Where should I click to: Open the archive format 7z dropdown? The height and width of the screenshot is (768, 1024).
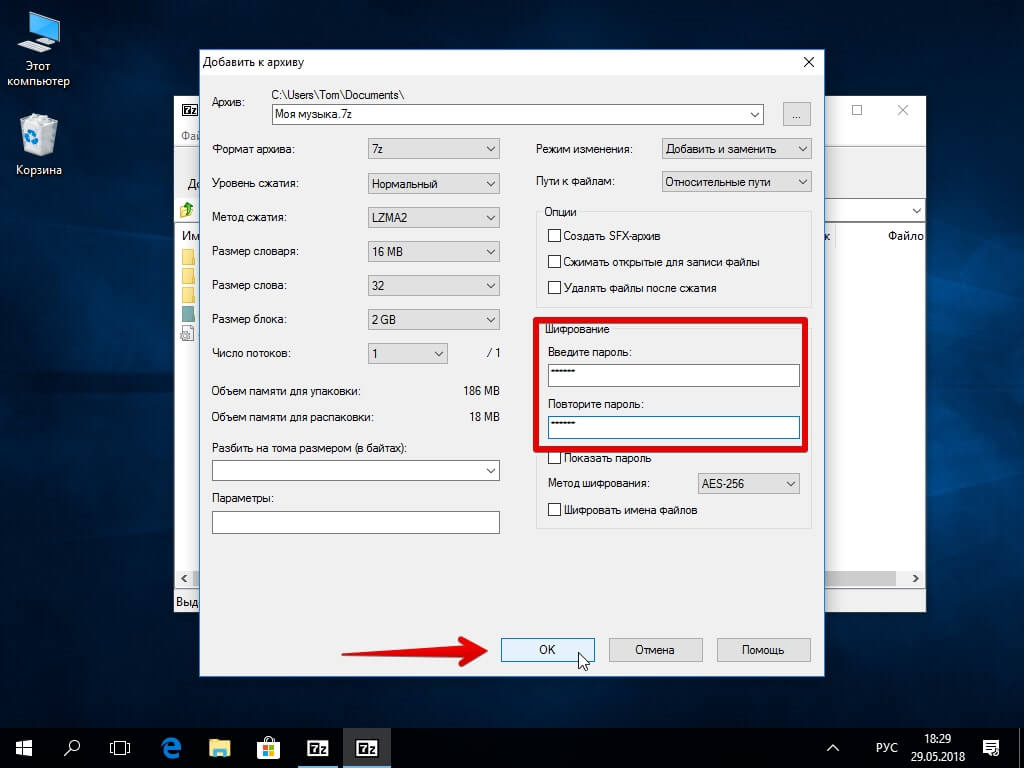[x=434, y=149]
